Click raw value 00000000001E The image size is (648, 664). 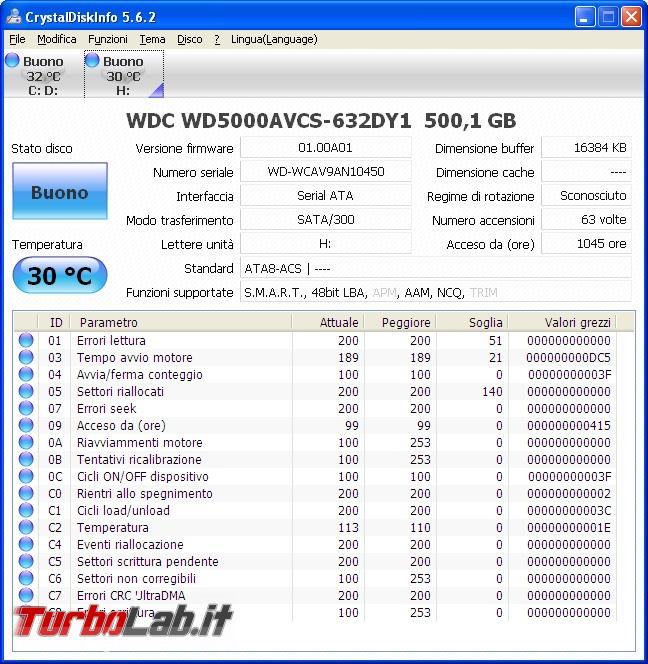(x=569, y=527)
